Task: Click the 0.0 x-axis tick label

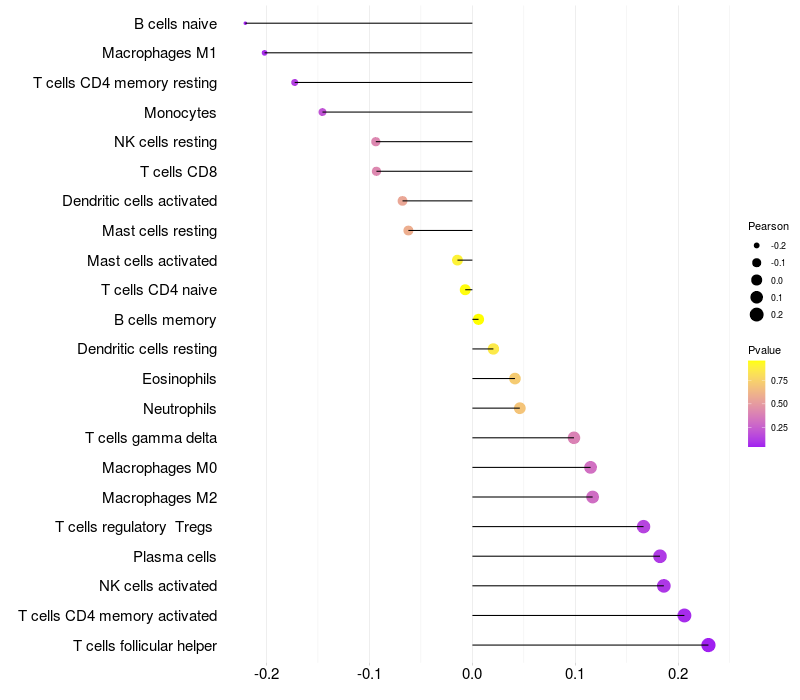Action: pyautogui.click(x=472, y=674)
